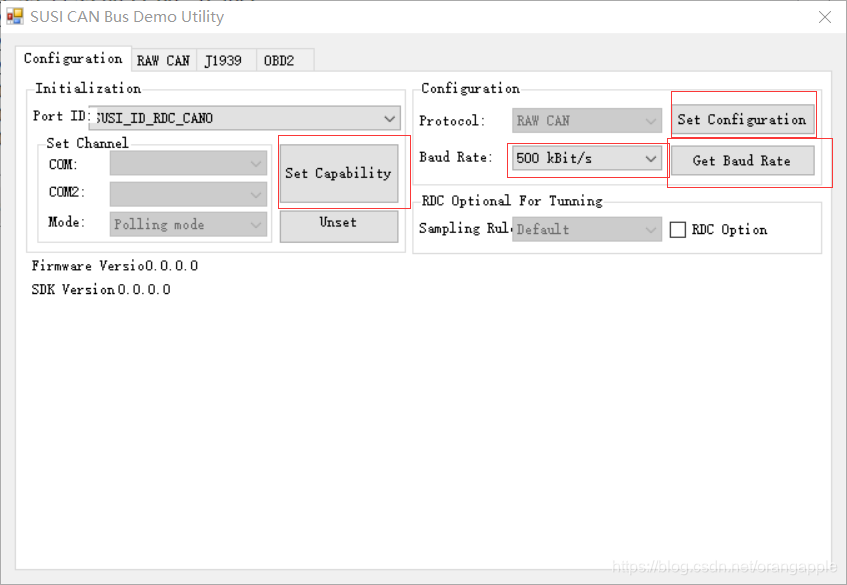Expand the Port ID dropdown
Screen dimensions: 847x585
coord(245,118)
